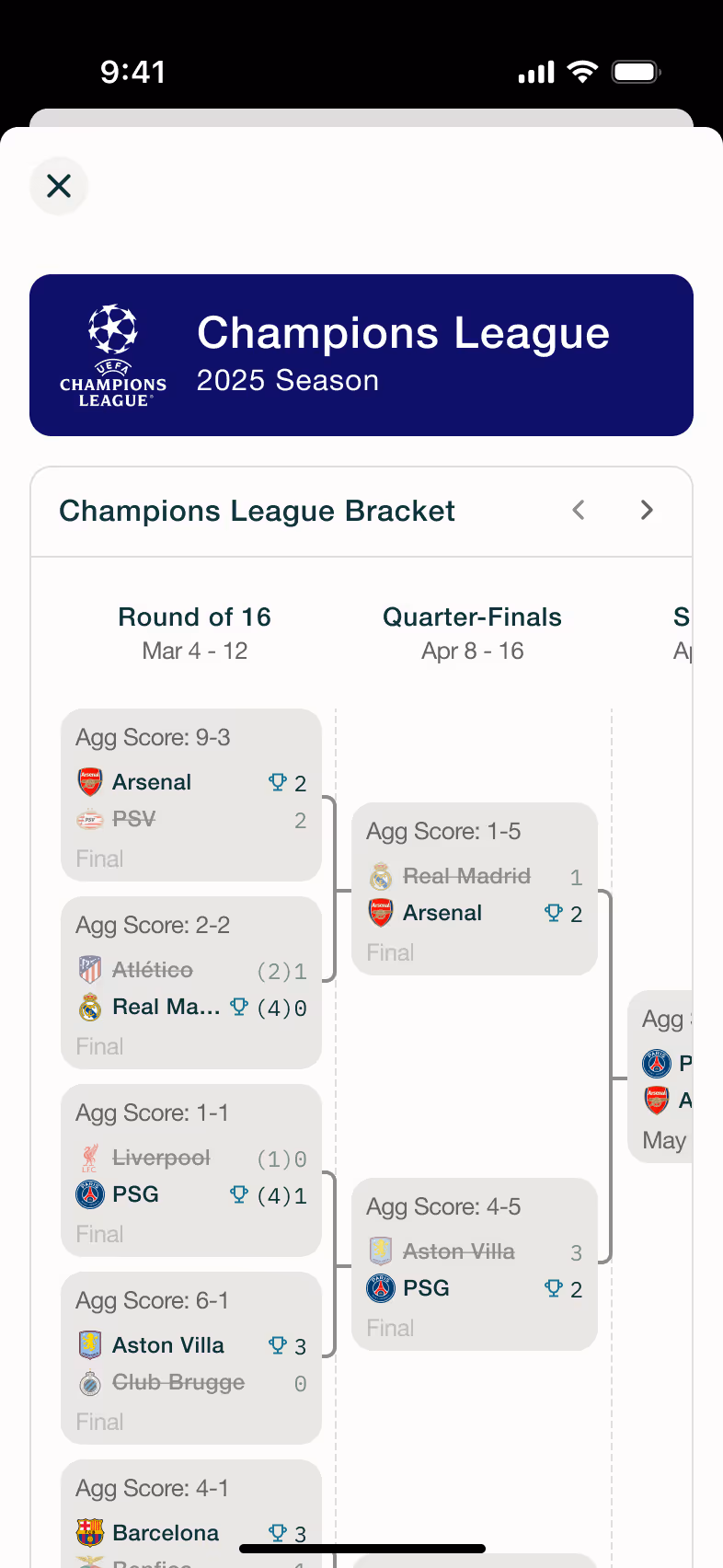
Task: Open Aston Villa vs PSG quarter-final match
Action: 475,1264
